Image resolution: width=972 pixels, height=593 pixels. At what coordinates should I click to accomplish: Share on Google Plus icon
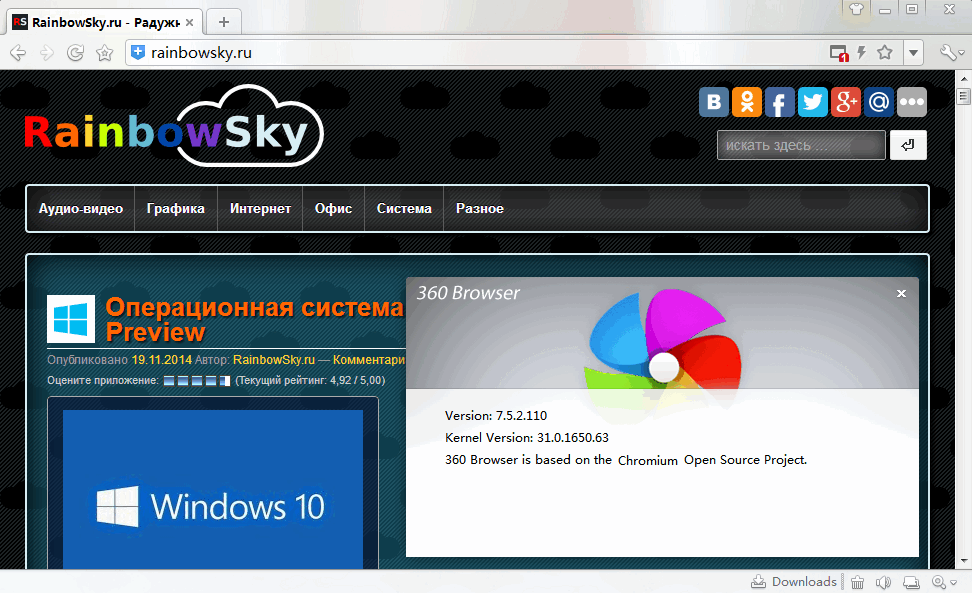(x=846, y=102)
